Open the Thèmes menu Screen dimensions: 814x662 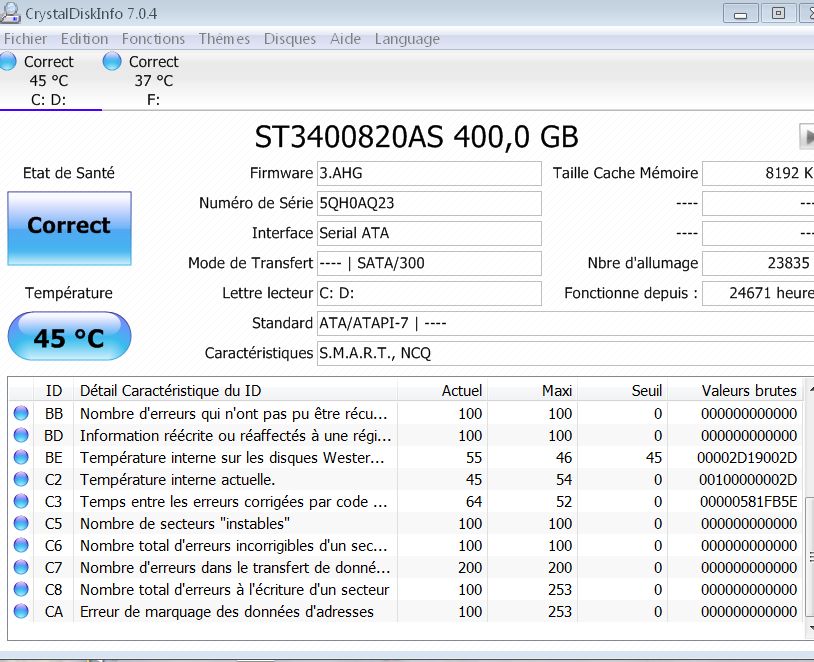tap(224, 39)
